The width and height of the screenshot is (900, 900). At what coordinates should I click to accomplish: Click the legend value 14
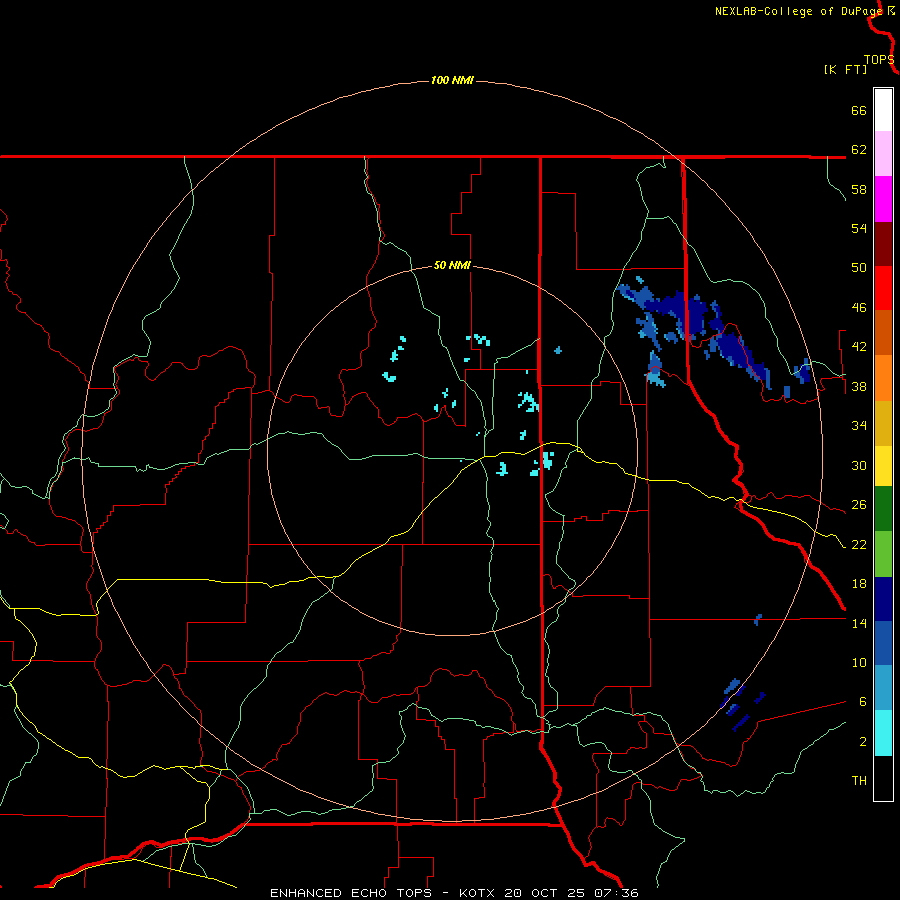coord(859,623)
